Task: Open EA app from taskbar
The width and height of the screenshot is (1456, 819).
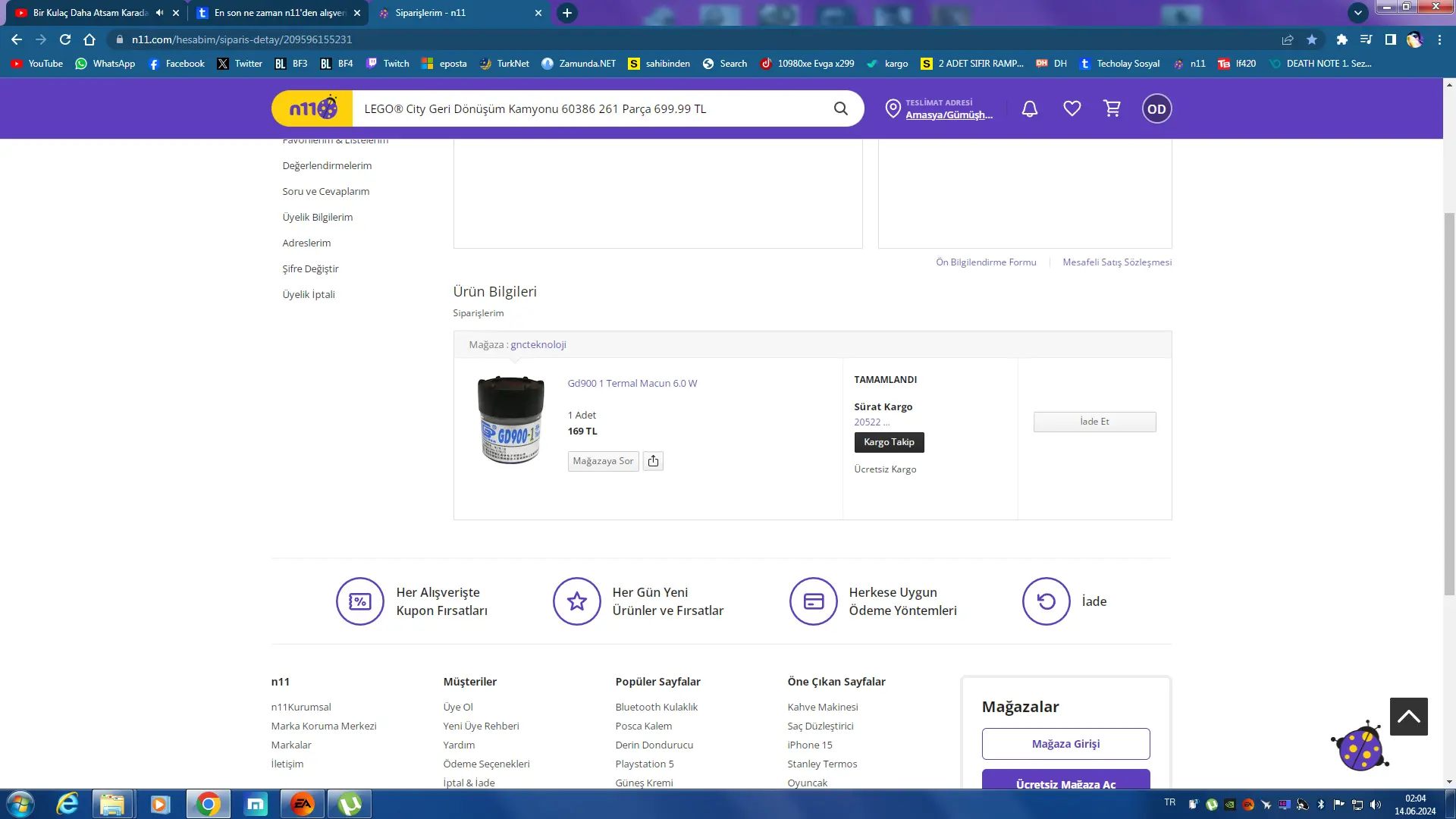Action: click(303, 804)
